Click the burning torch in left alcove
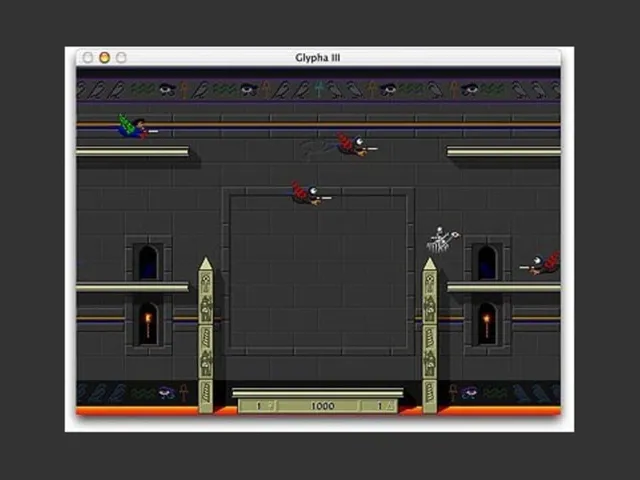The width and height of the screenshot is (640, 480). pos(148,324)
